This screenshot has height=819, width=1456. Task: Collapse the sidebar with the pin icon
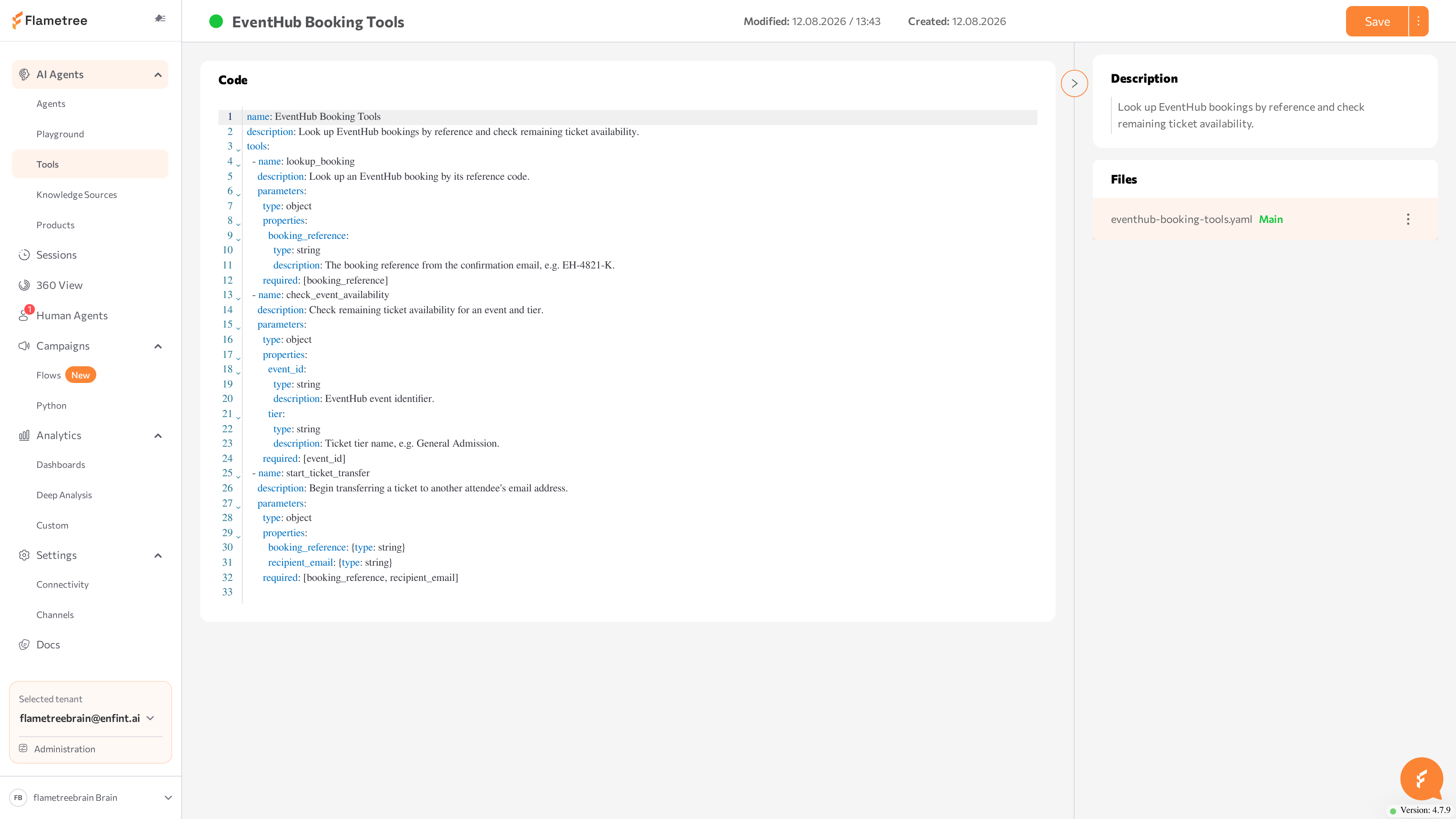pos(160,19)
